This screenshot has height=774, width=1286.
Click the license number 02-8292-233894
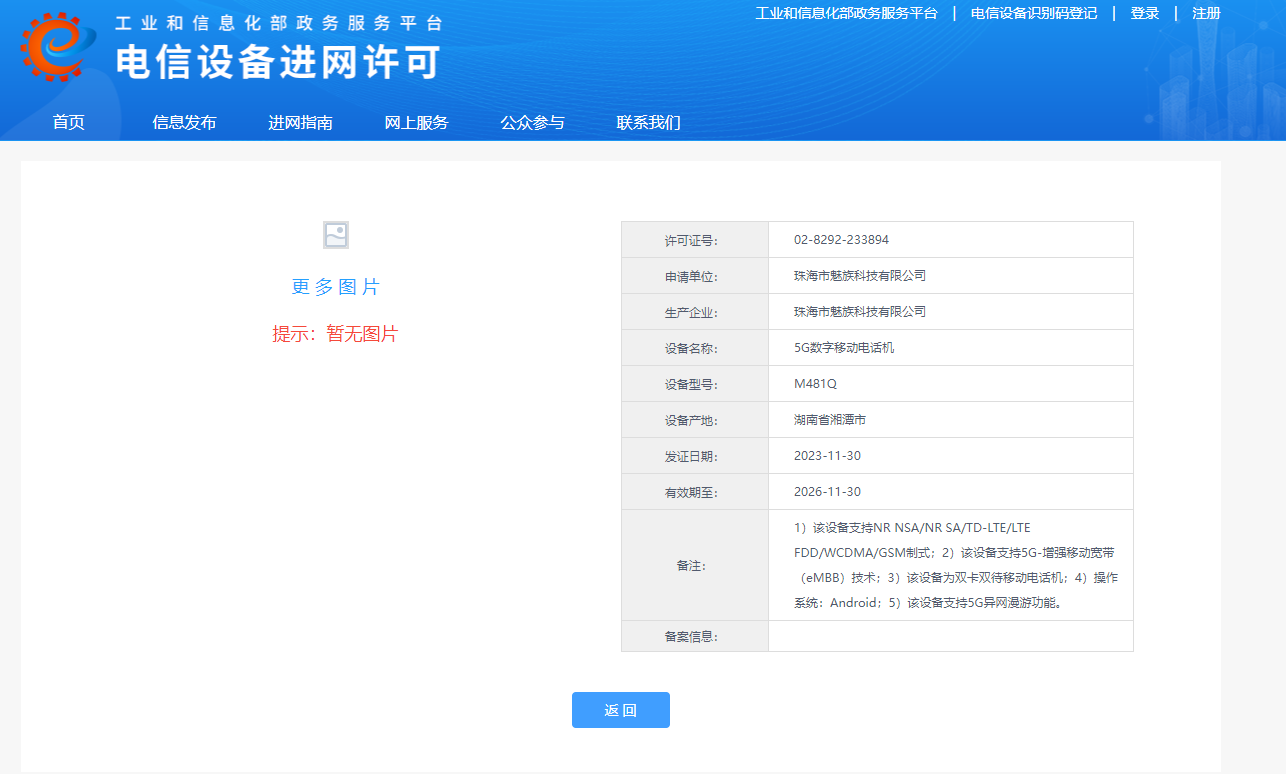(x=841, y=240)
